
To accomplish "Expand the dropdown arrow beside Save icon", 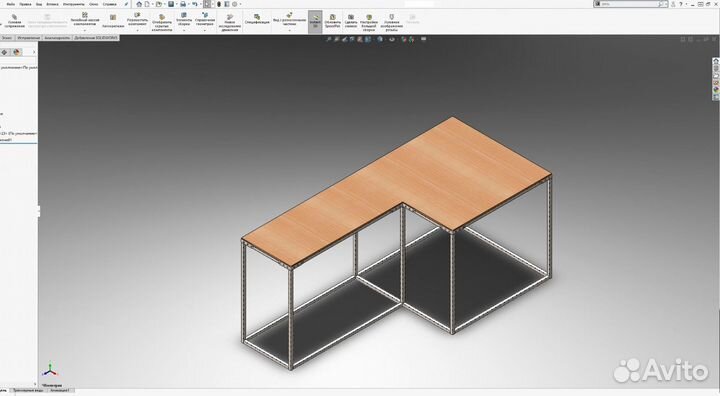I will click(176, 4).
